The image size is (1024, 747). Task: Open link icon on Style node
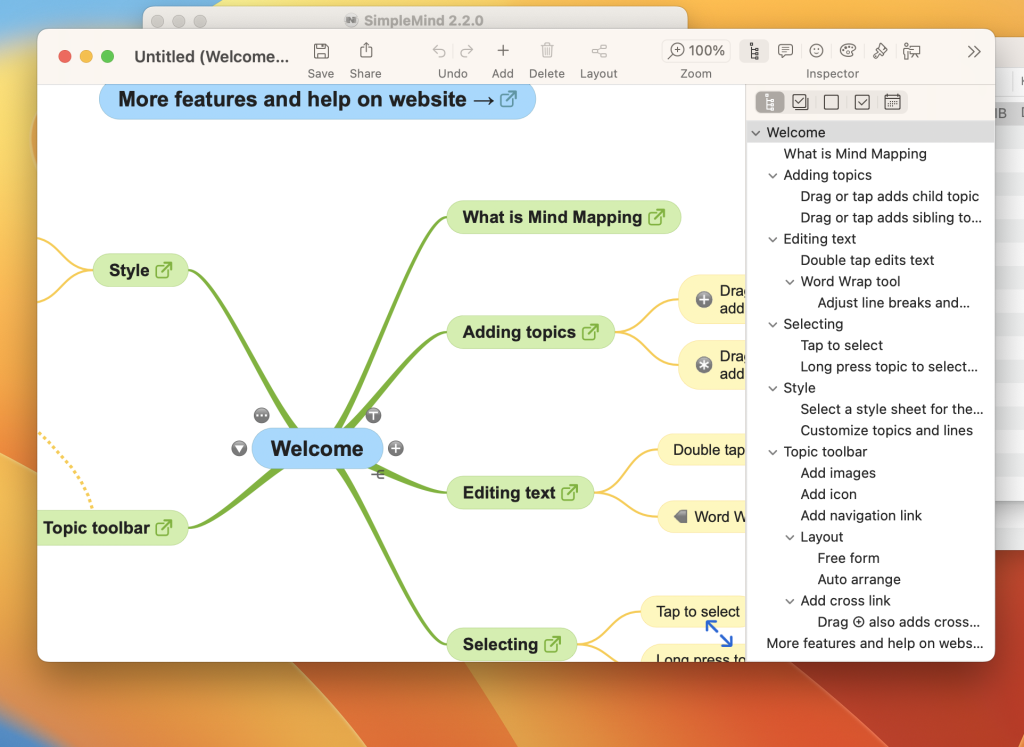pyautogui.click(x=164, y=270)
